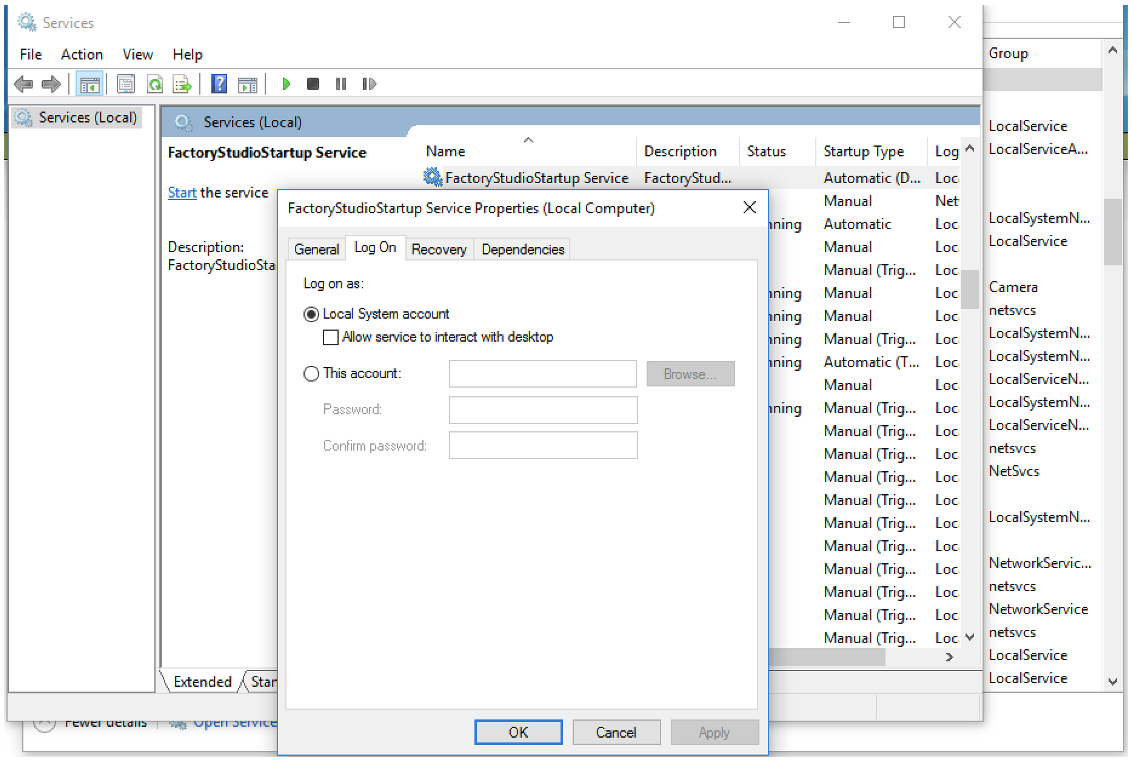Open Help using the blue question mark icon
The height and width of the screenshot is (762, 1132).
tap(219, 85)
